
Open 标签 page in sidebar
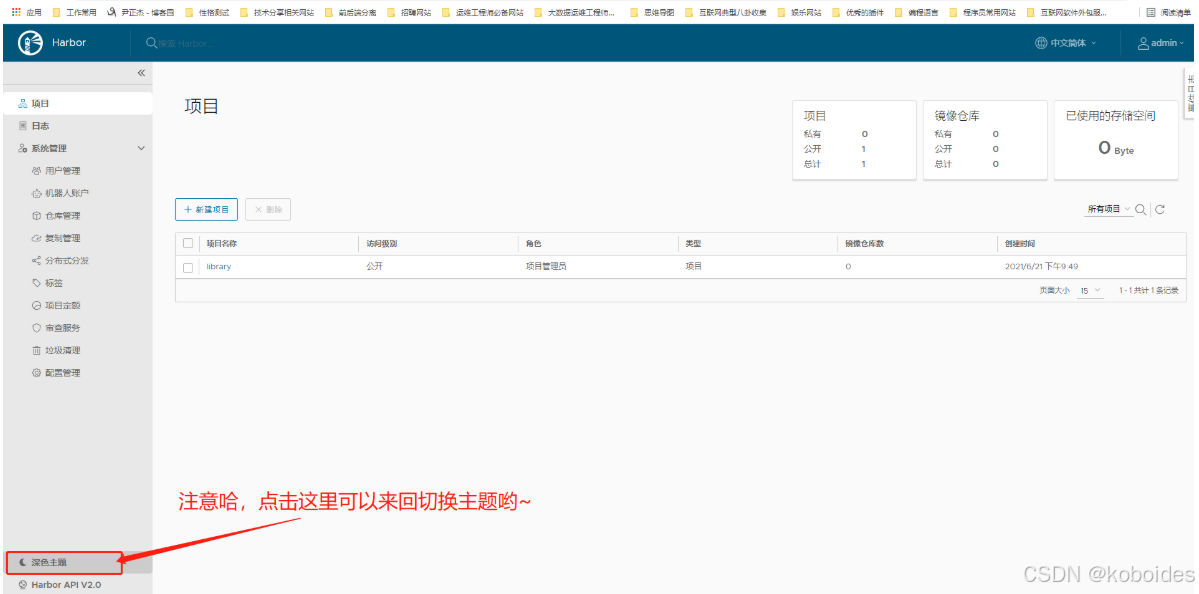click(x=54, y=283)
